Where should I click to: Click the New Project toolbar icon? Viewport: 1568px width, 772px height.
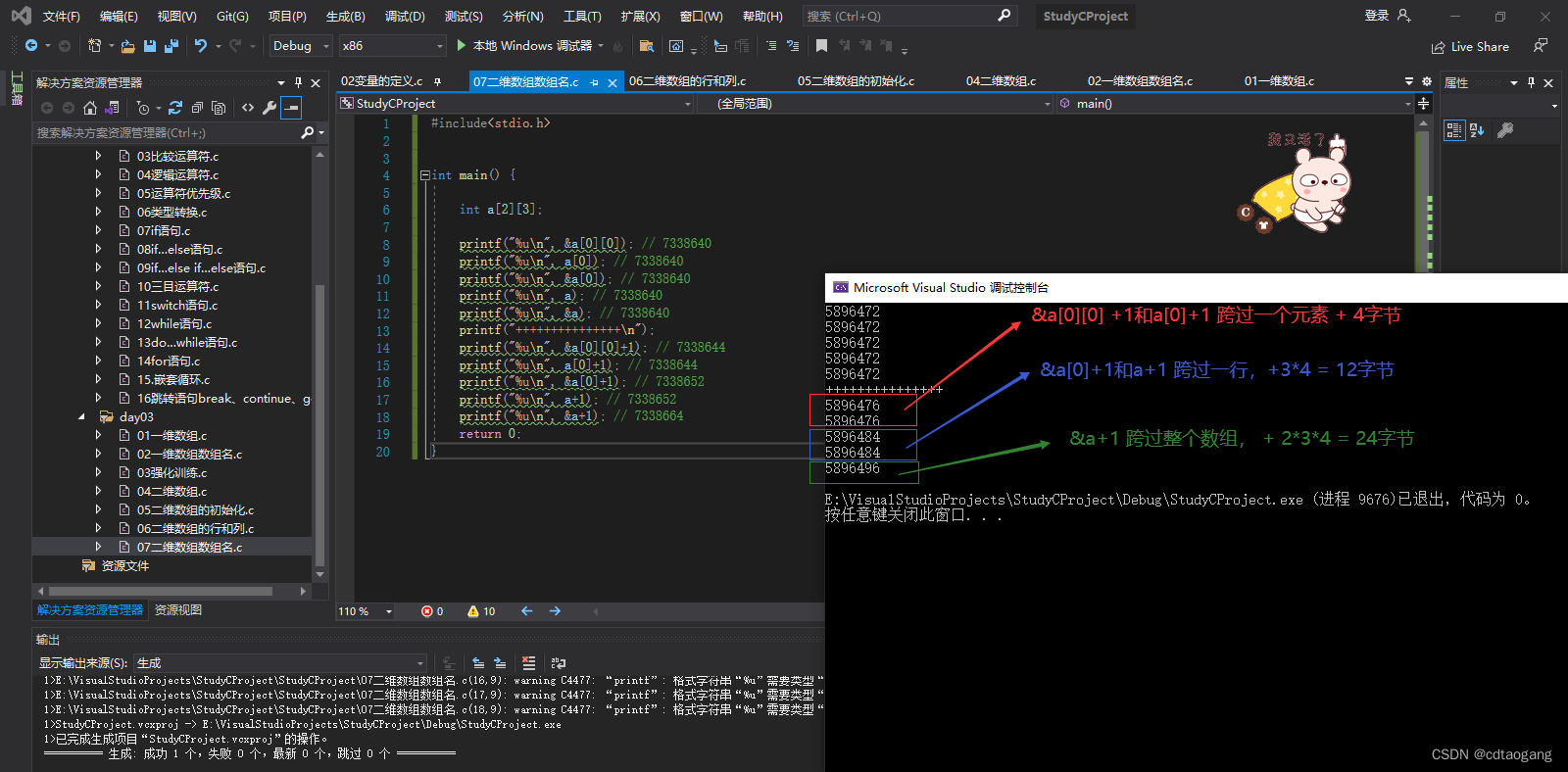pos(94,46)
